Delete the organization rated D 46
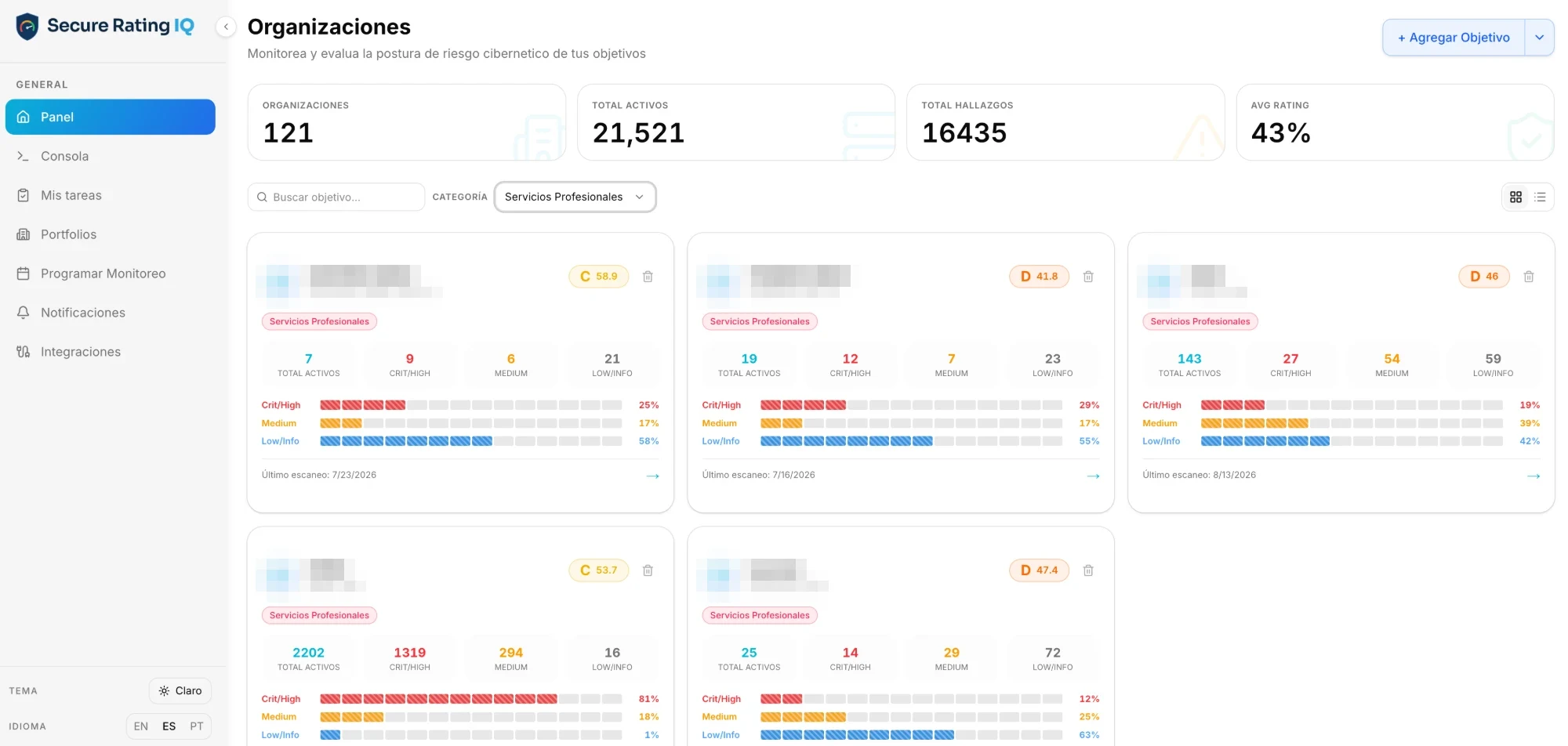 (x=1529, y=277)
